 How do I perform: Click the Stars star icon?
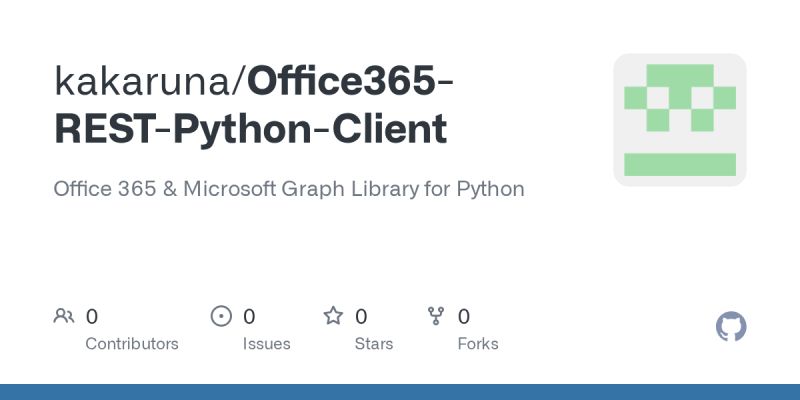point(333,317)
